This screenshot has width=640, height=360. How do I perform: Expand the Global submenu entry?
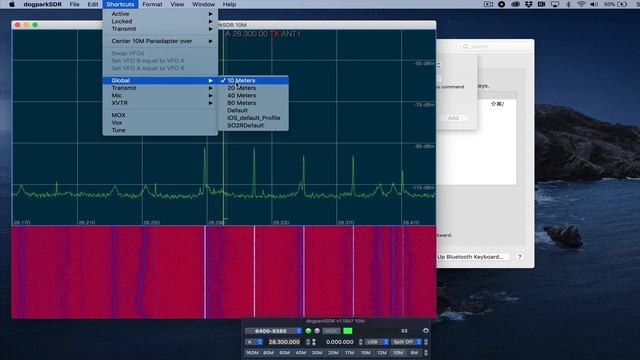coord(160,80)
